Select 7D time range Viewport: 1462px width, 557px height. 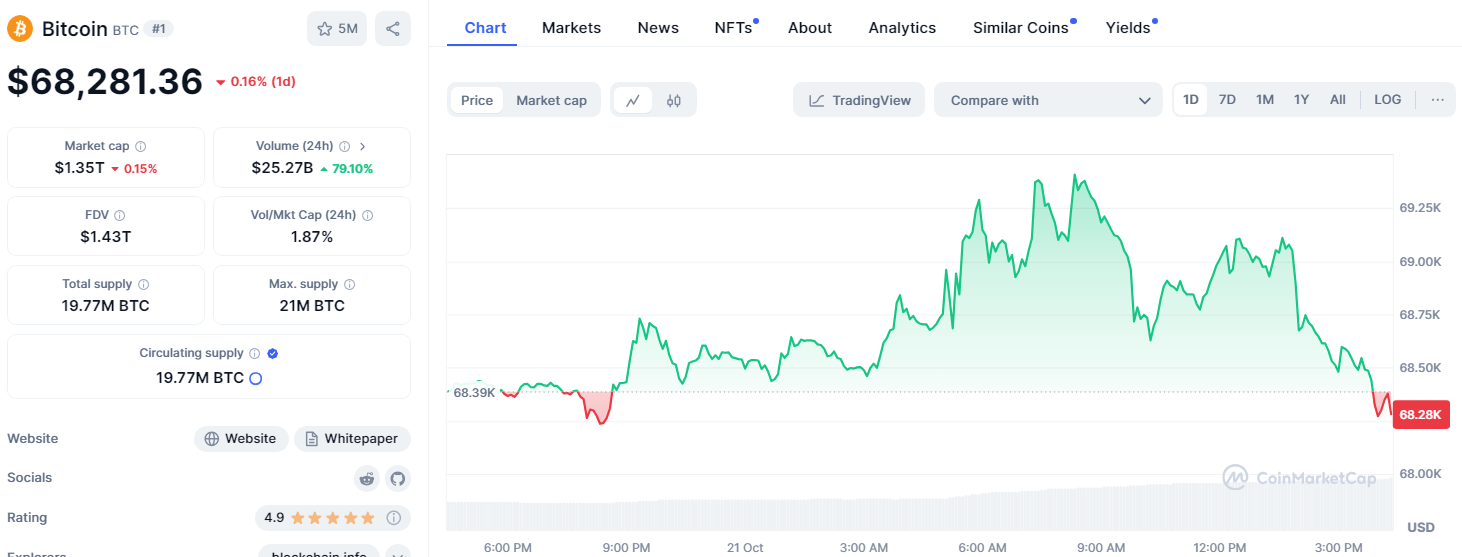pos(1227,99)
